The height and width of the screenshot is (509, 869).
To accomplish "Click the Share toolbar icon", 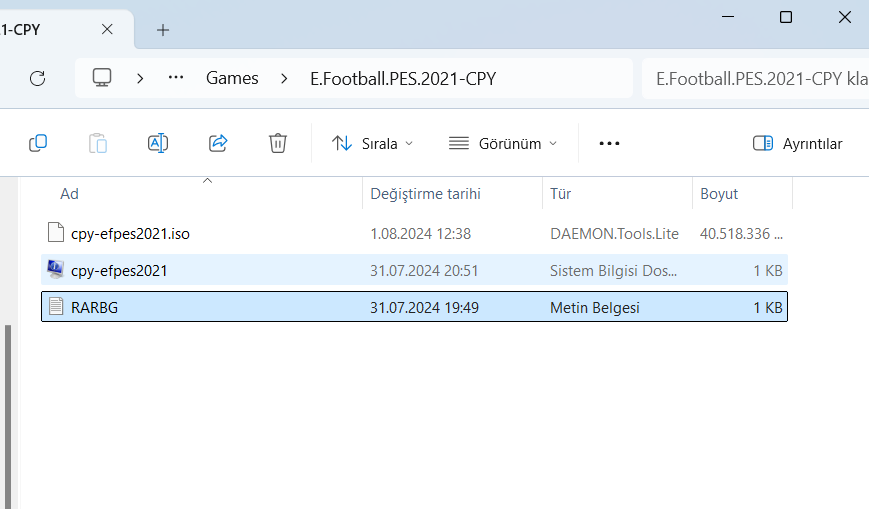I will 218,143.
